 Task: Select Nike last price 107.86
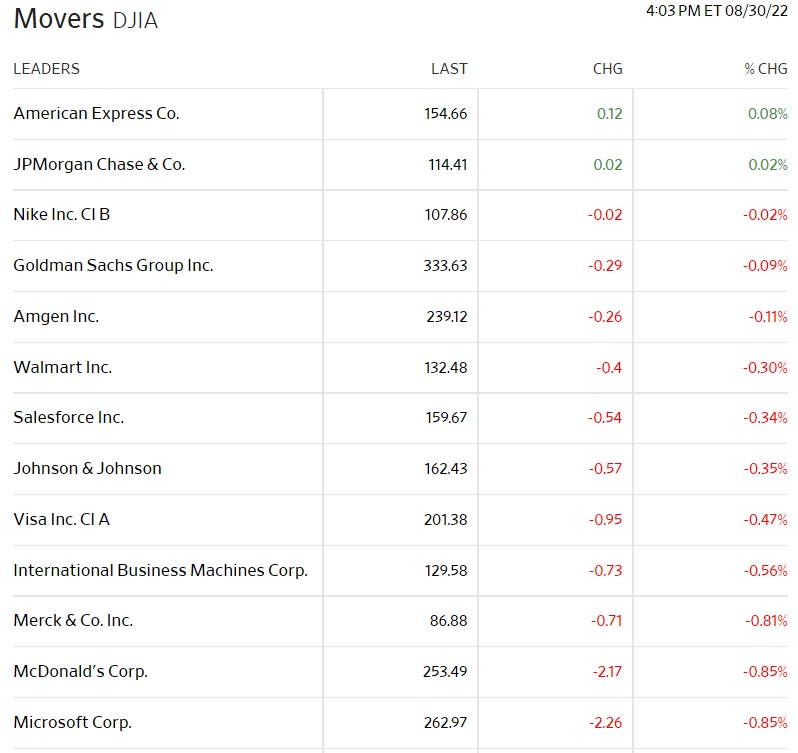point(446,215)
